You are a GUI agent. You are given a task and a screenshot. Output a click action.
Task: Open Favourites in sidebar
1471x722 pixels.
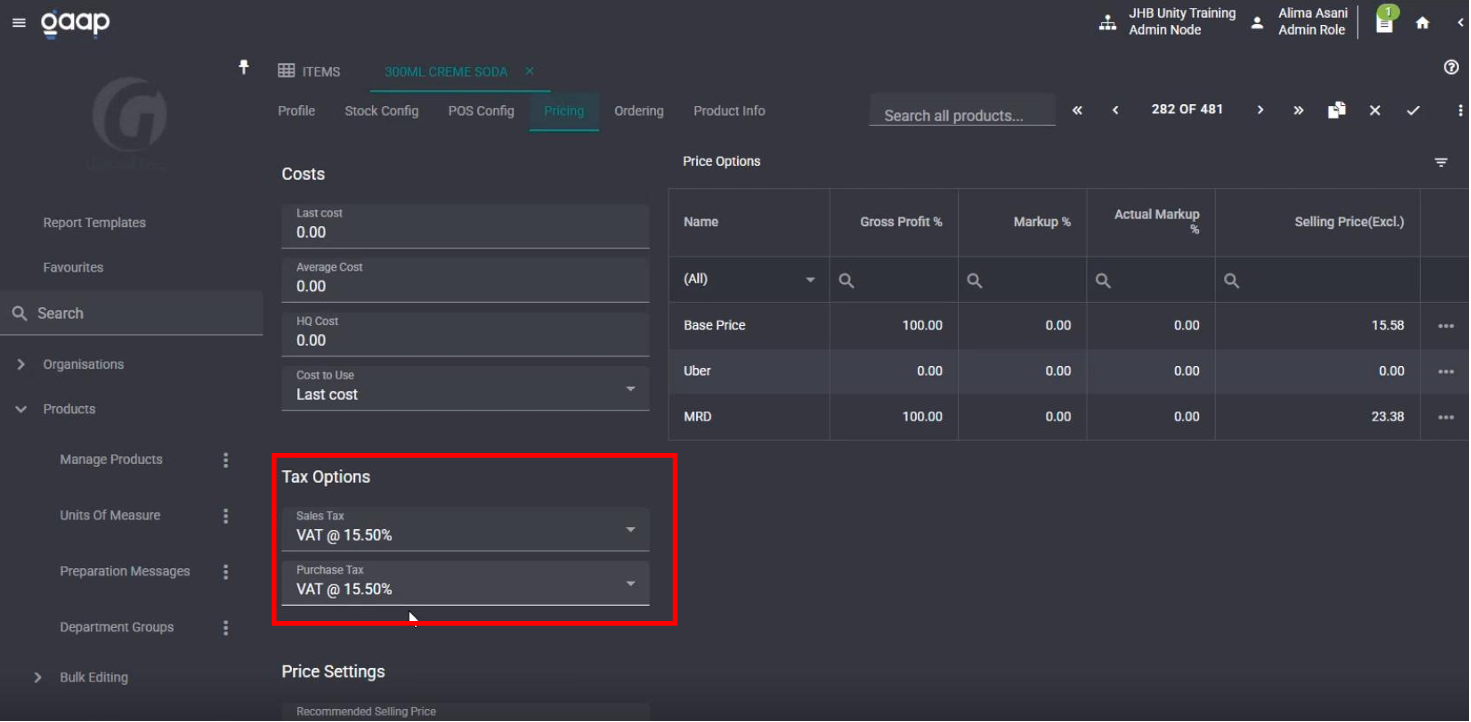click(x=73, y=268)
